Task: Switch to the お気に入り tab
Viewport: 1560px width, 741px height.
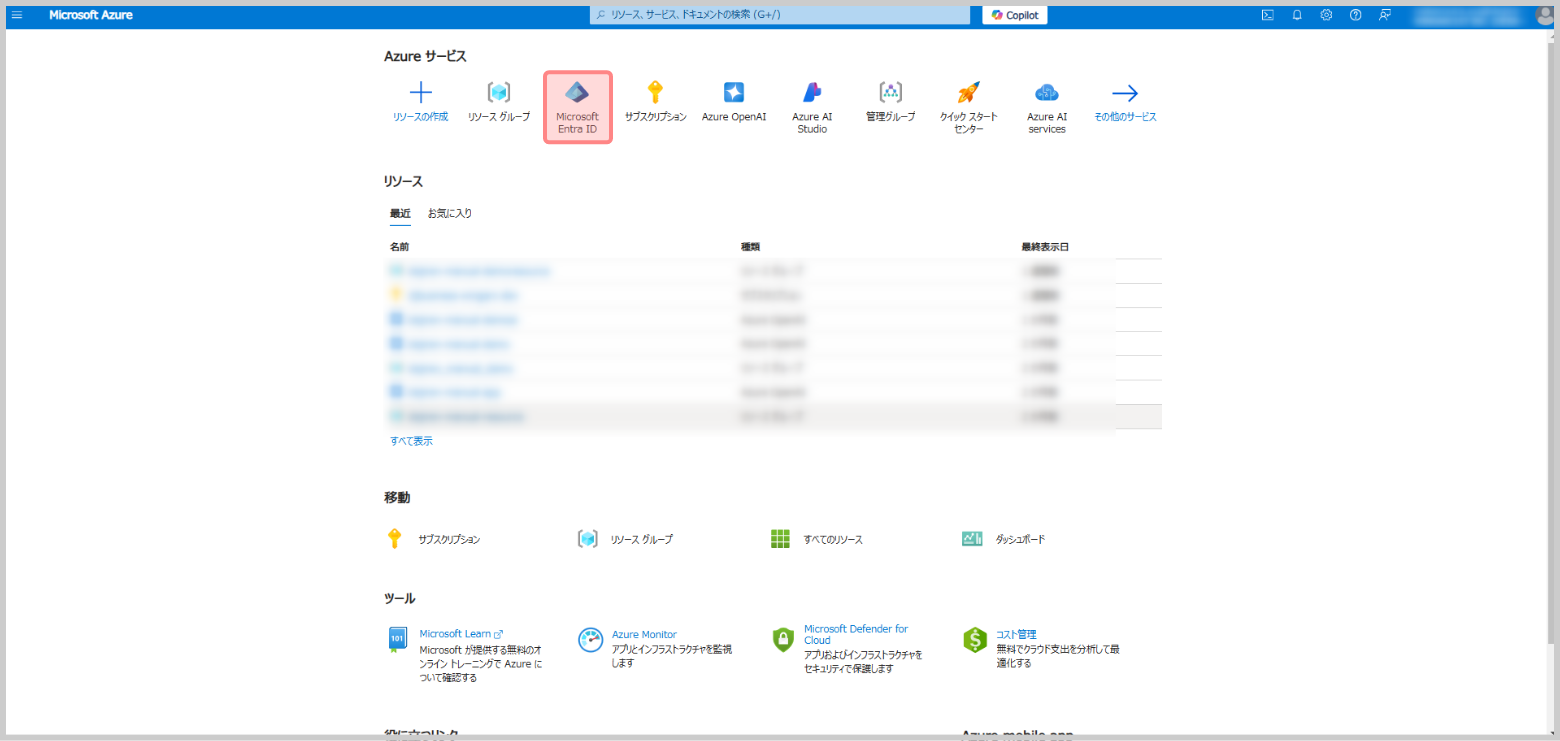Action: pyautogui.click(x=450, y=214)
